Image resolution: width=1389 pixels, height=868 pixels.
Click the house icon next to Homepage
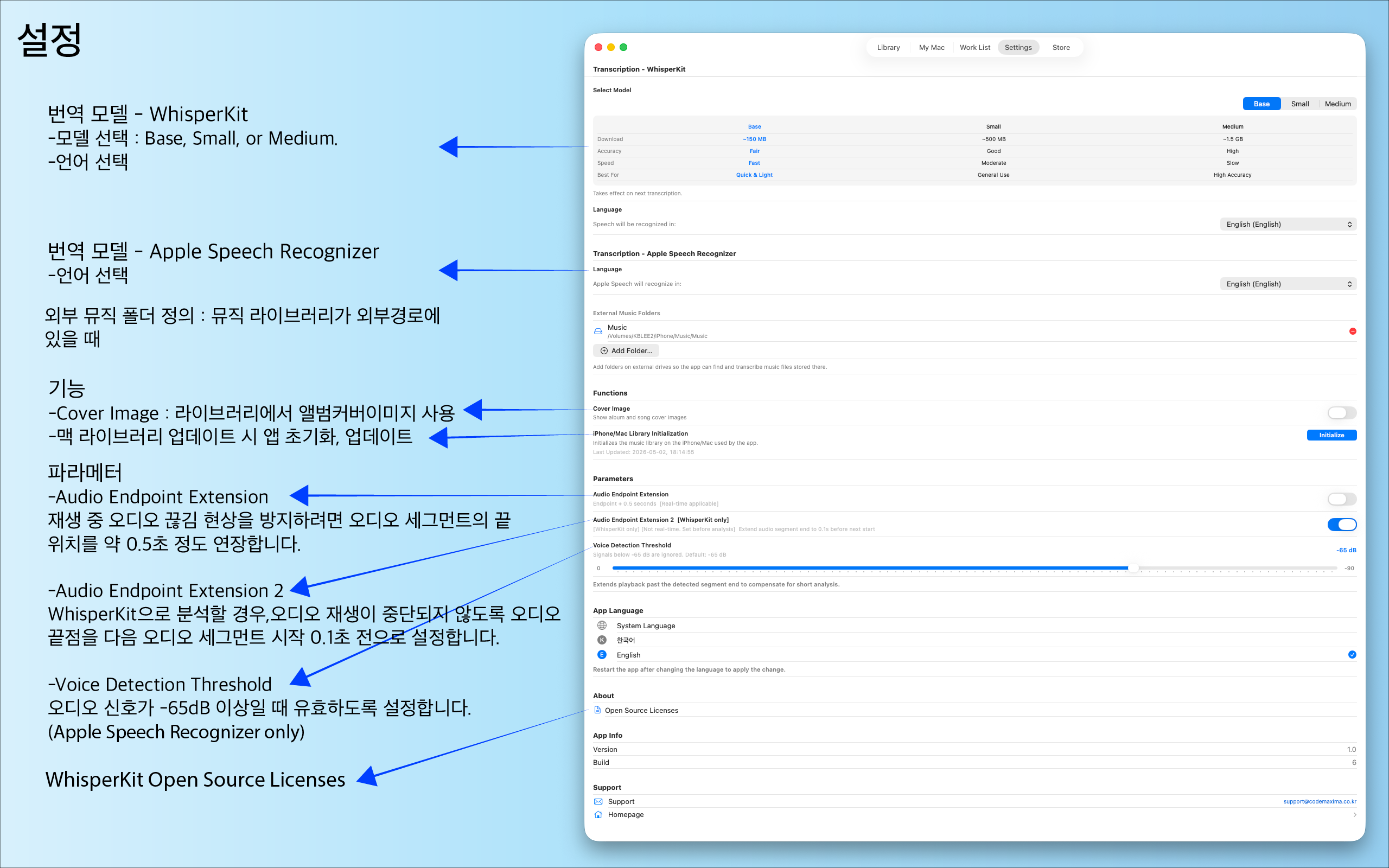[598, 815]
